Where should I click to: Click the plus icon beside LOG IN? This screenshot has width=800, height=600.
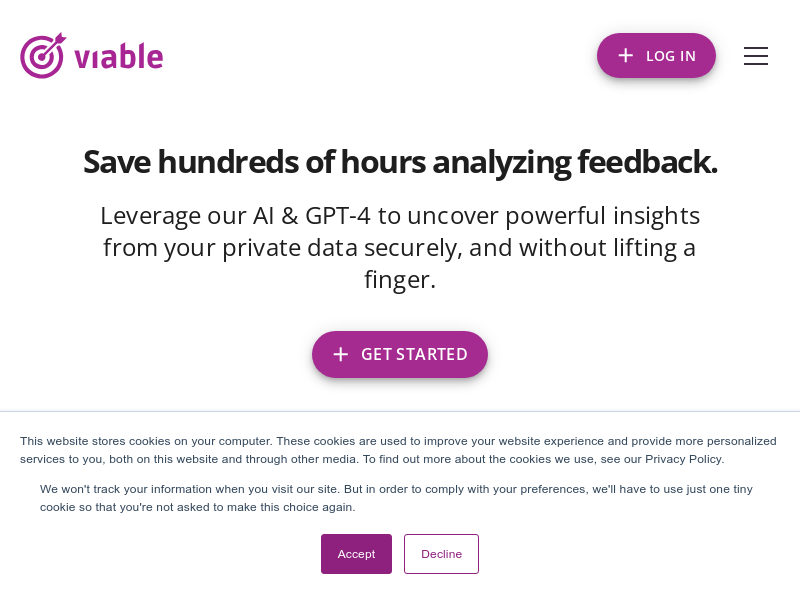point(626,55)
